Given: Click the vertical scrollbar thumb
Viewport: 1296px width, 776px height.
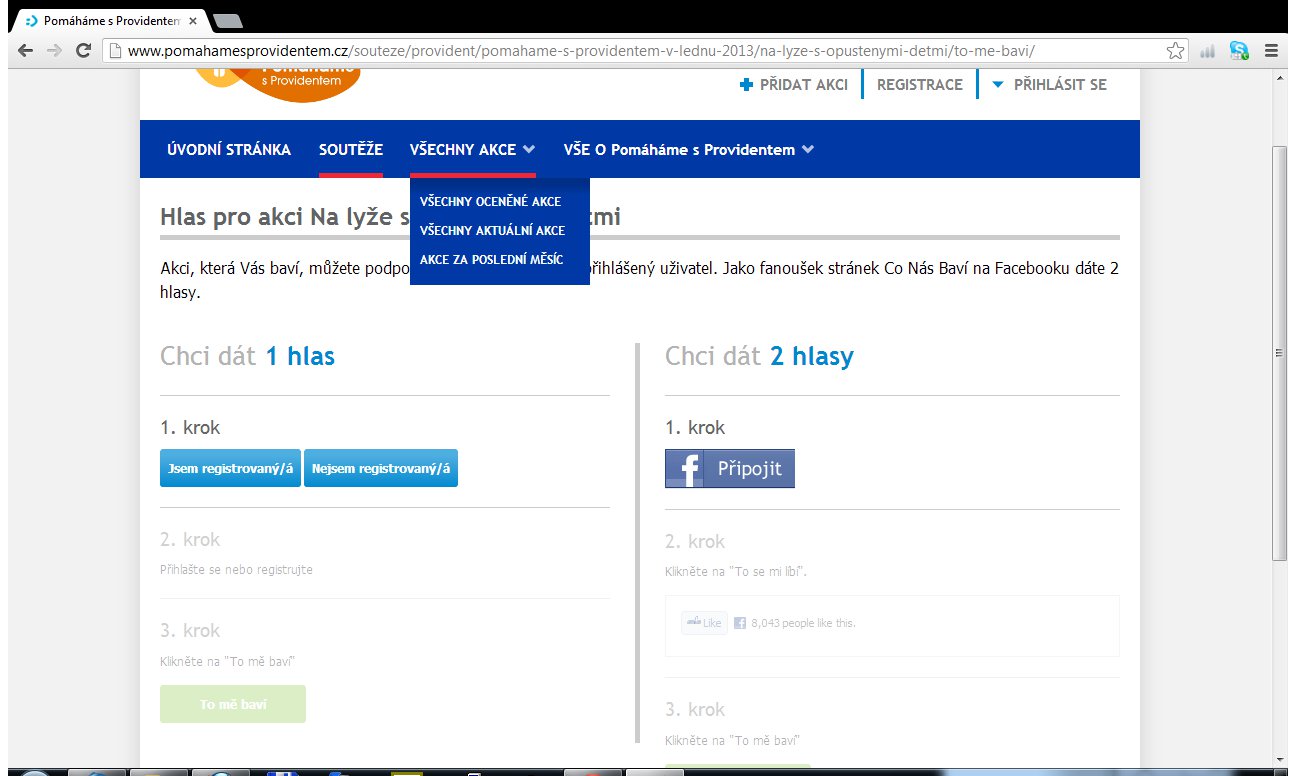Looking at the screenshot, I should click(x=1280, y=352).
